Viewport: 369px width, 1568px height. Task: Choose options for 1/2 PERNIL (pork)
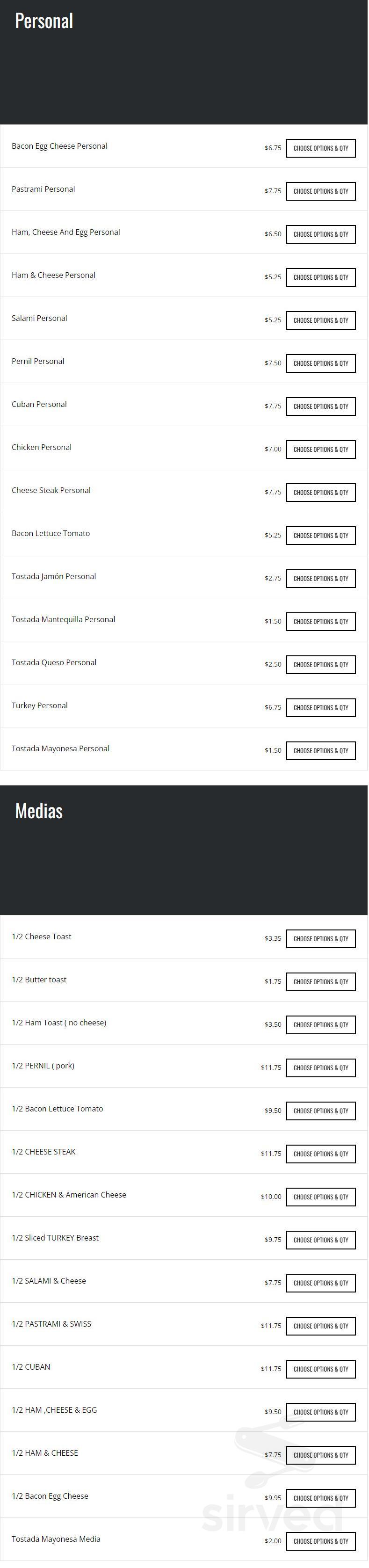321,1068
